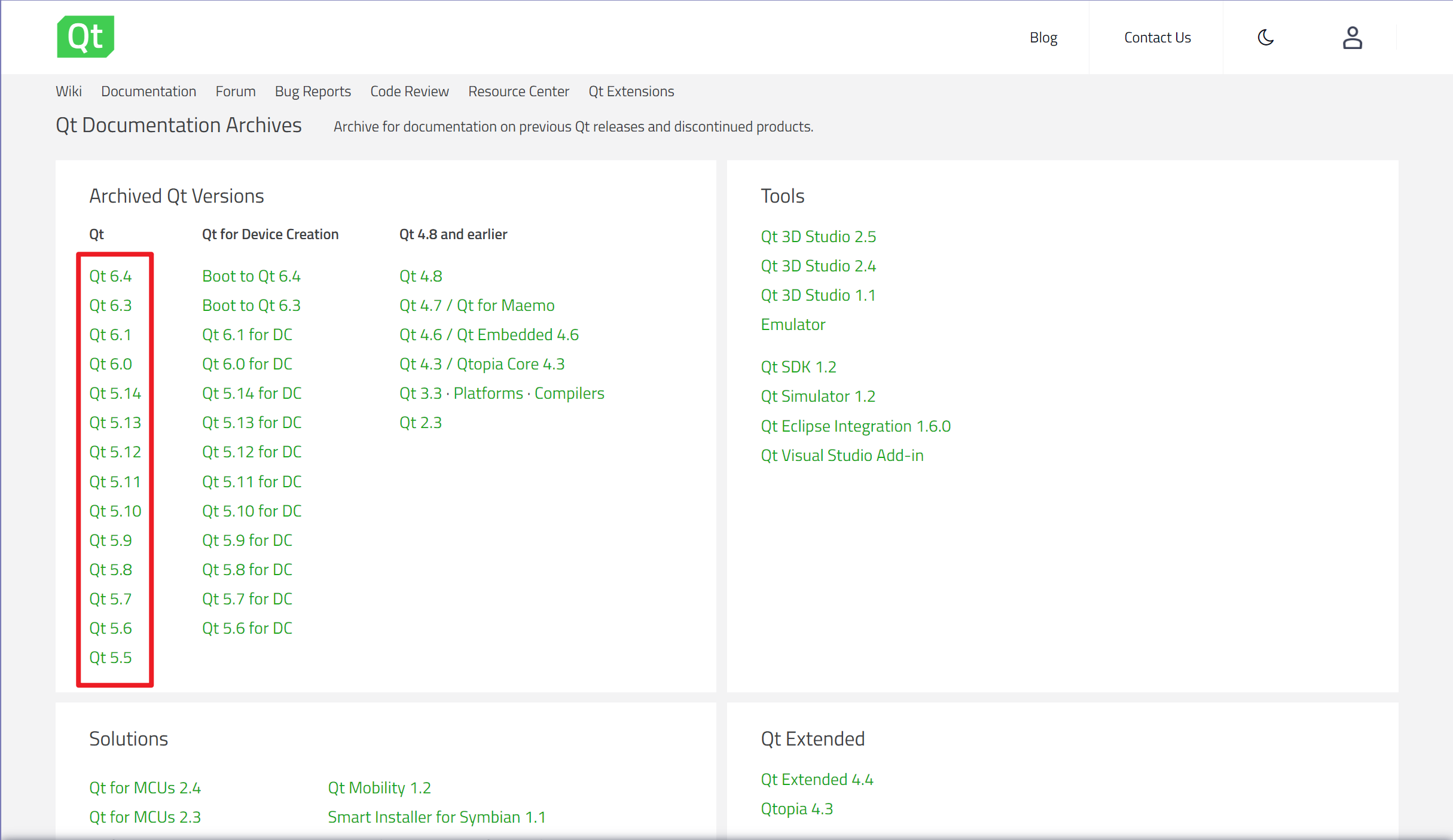Open Bug Reports menu item
The width and height of the screenshot is (1453, 840).
(x=312, y=91)
